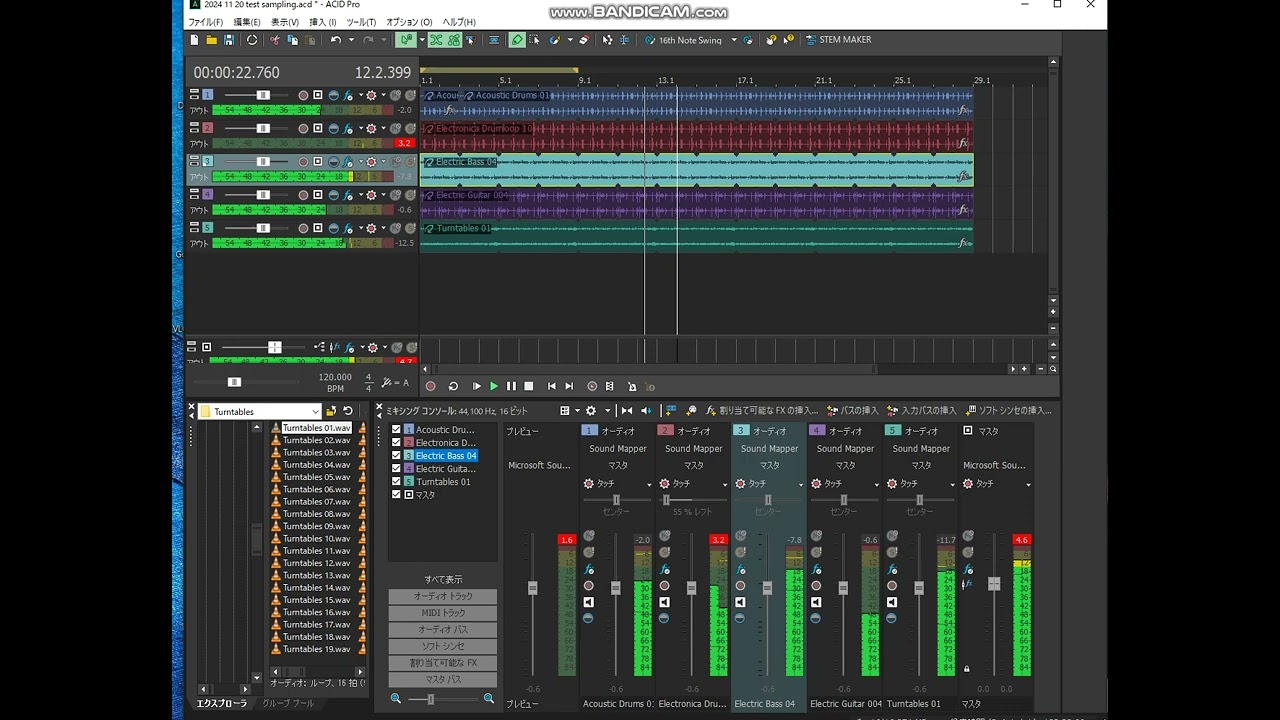Viewport: 1280px width, 720px height.
Task: Toggle snapping in the main toolbar
Action: (x=405, y=40)
